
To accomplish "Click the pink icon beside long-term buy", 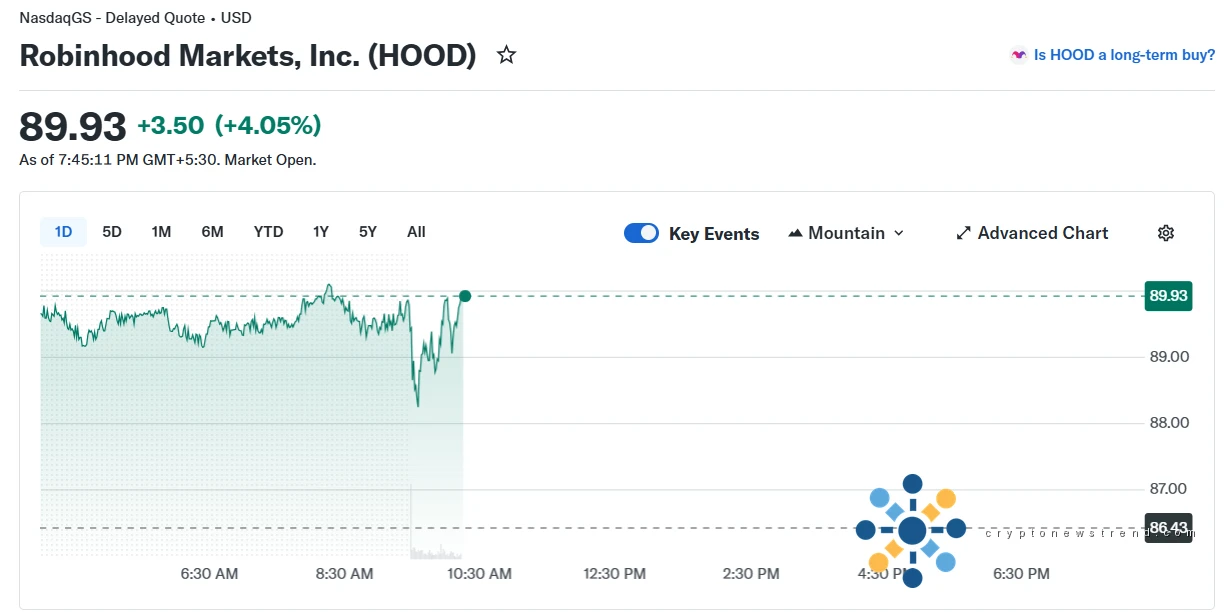I will click(x=1018, y=56).
